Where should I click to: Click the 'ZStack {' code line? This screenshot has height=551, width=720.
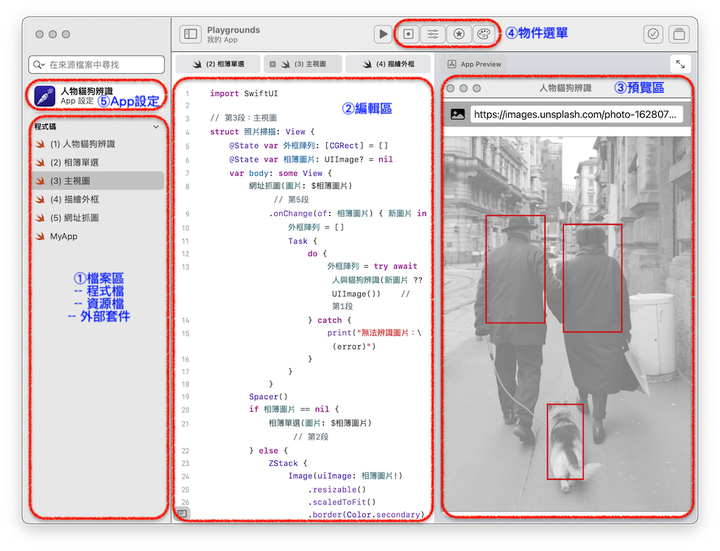[288, 463]
